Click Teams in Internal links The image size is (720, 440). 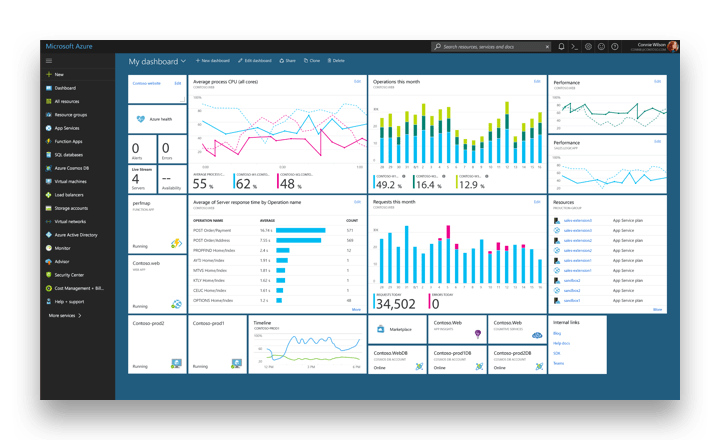[558, 363]
